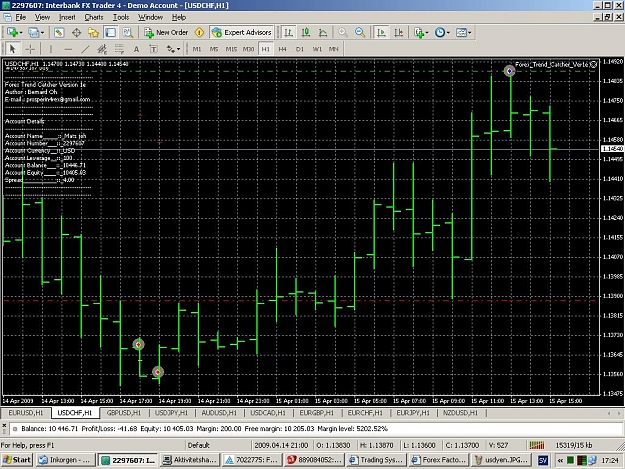Click the blue trade marker at chart top
Image resolution: width=625 pixels, height=469 pixels.
509,71
